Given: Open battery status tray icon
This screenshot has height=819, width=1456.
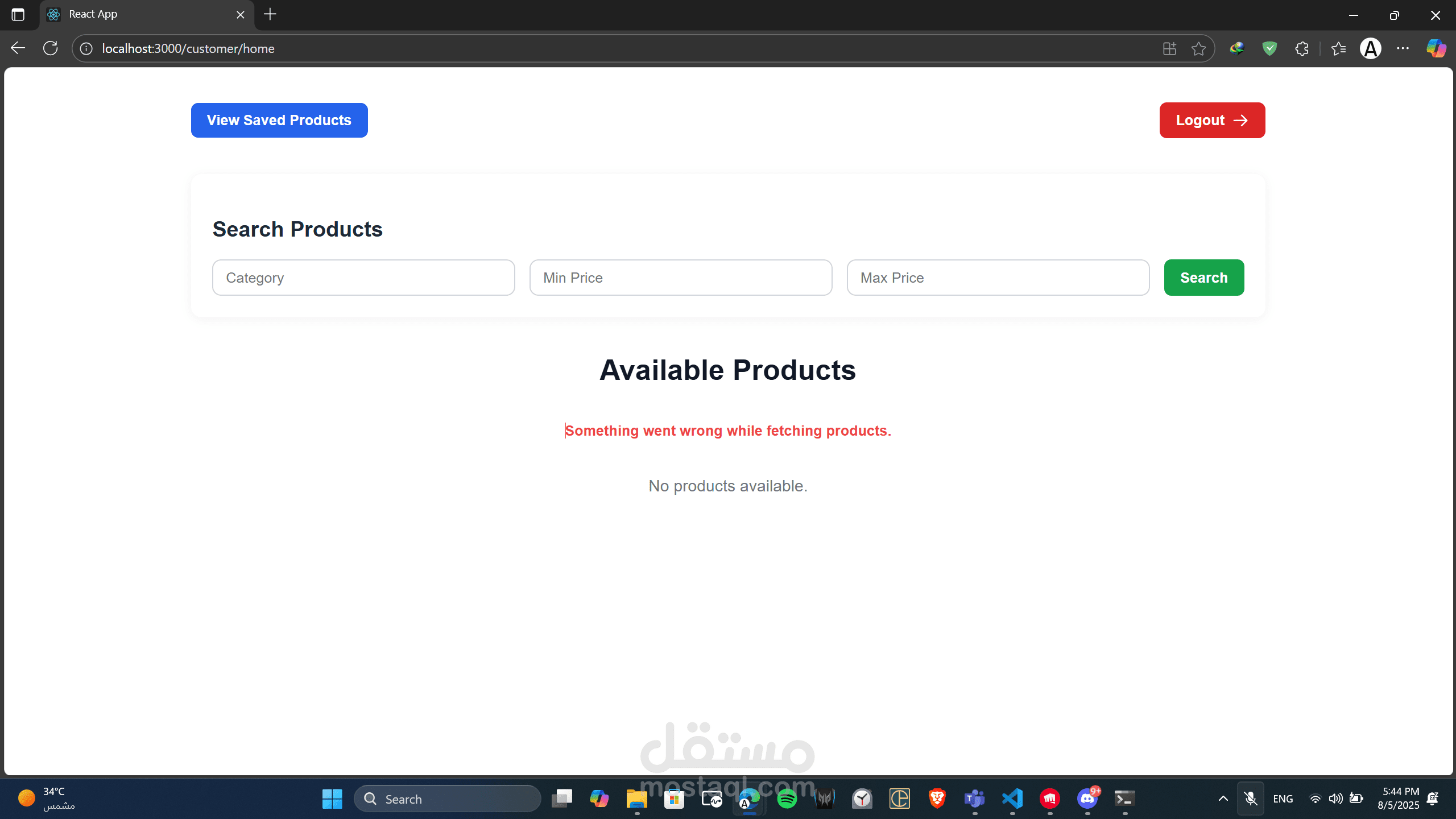Looking at the screenshot, I should (x=1356, y=799).
